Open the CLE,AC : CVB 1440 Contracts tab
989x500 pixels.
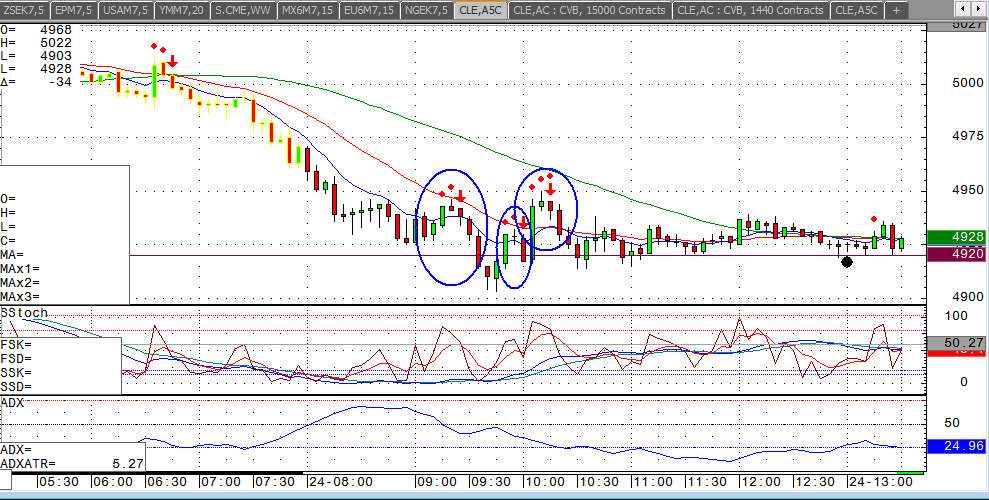pyautogui.click(x=751, y=10)
